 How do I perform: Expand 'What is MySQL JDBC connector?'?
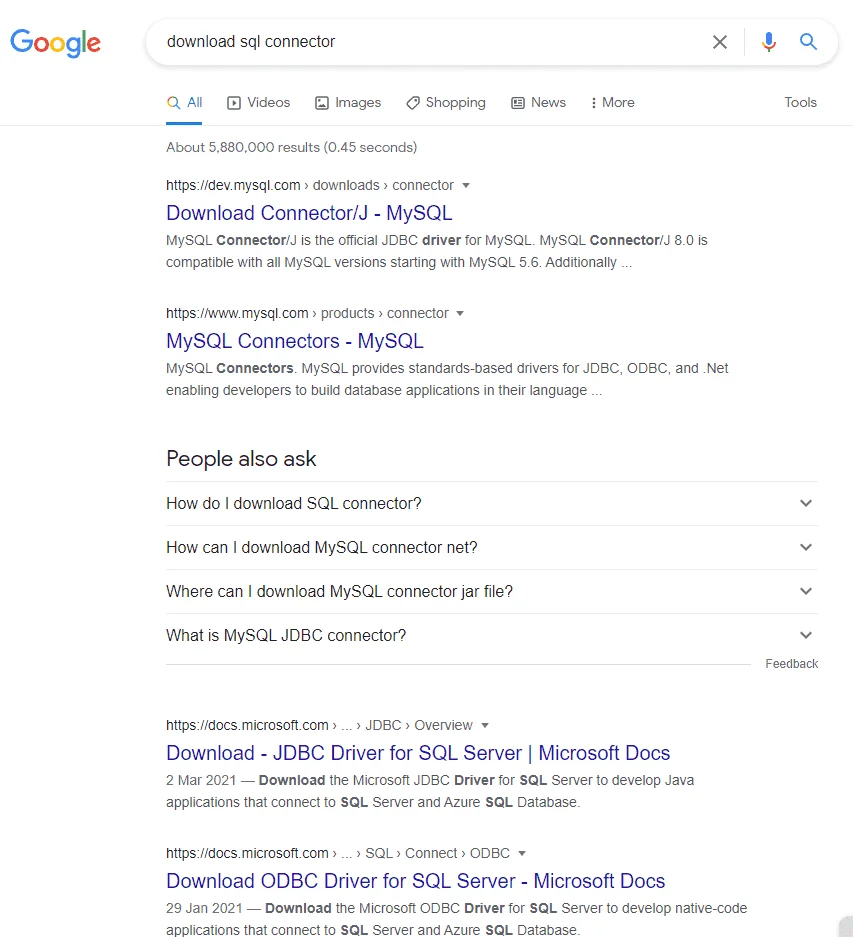click(x=491, y=636)
